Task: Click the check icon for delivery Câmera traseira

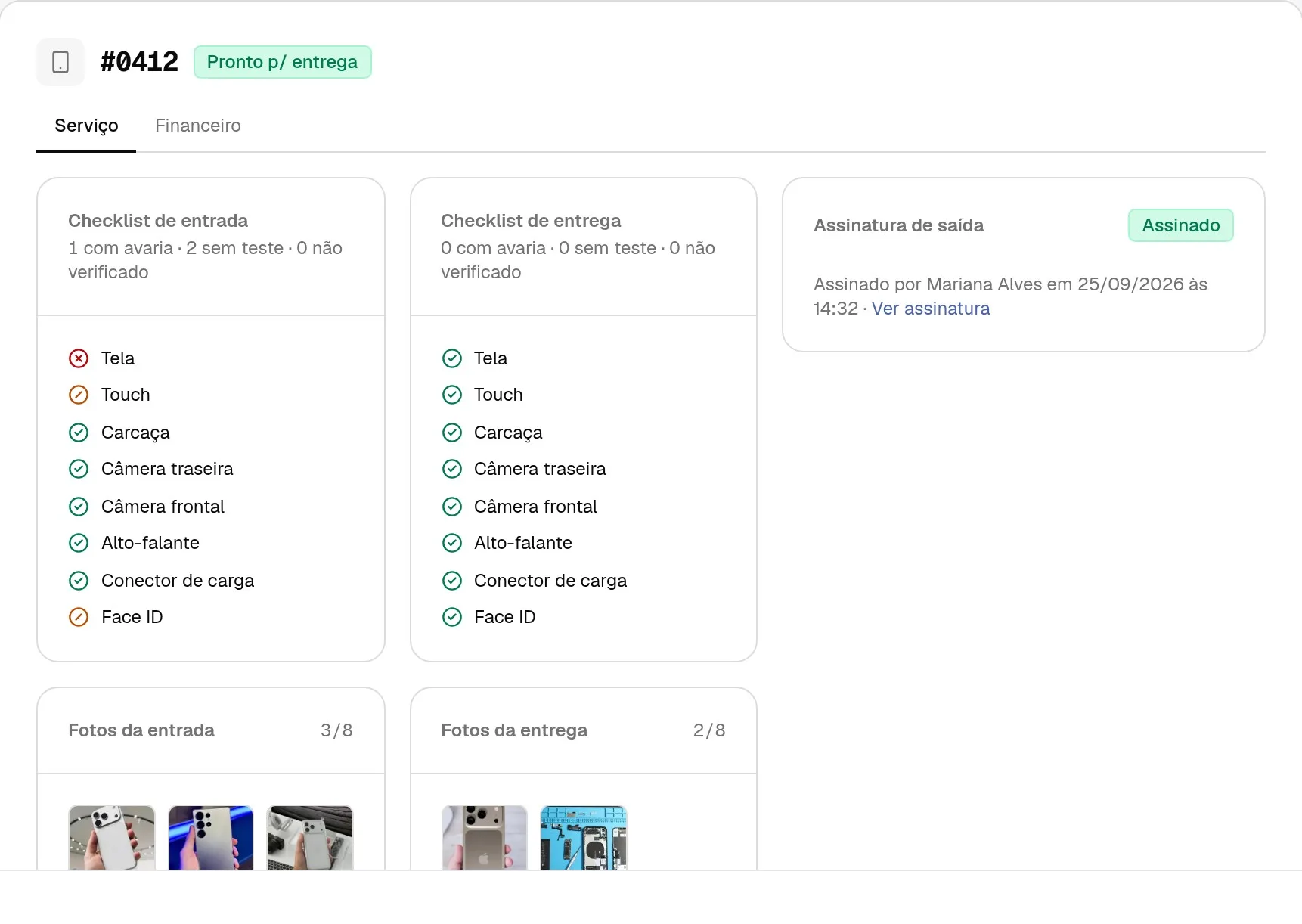Action: click(x=452, y=469)
